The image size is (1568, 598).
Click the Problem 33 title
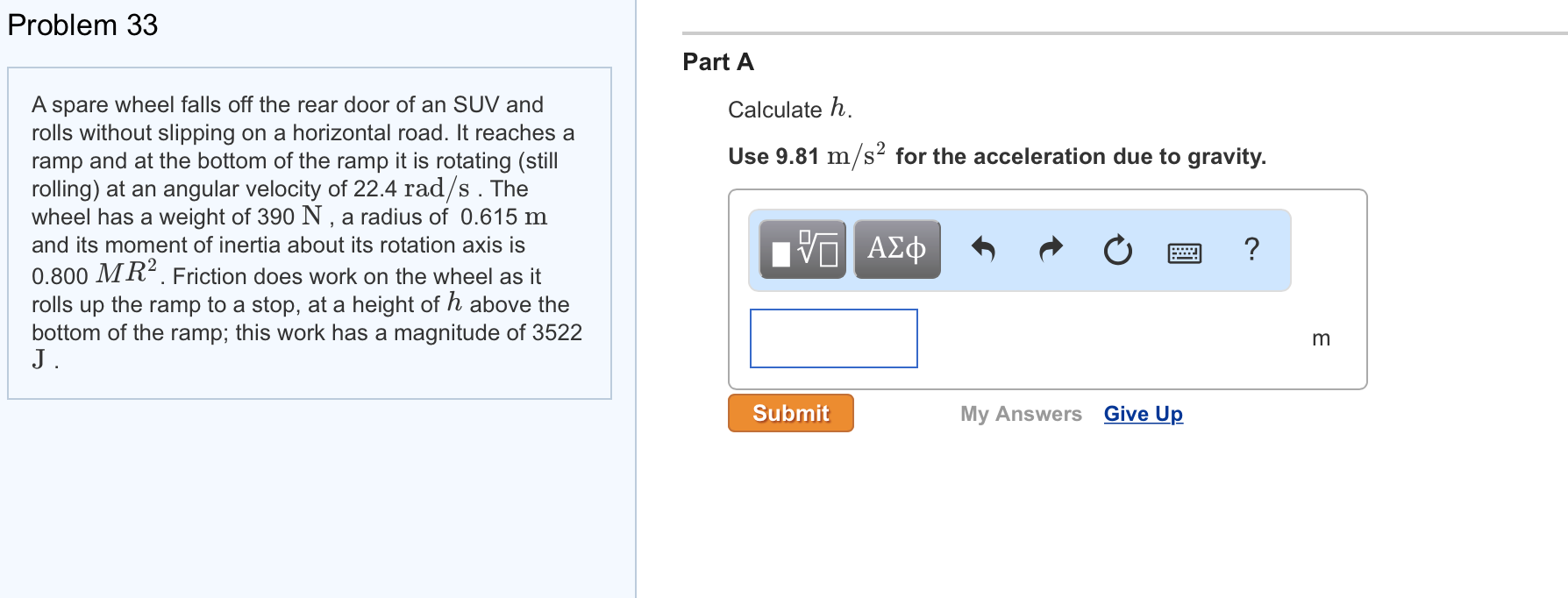click(x=82, y=25)
